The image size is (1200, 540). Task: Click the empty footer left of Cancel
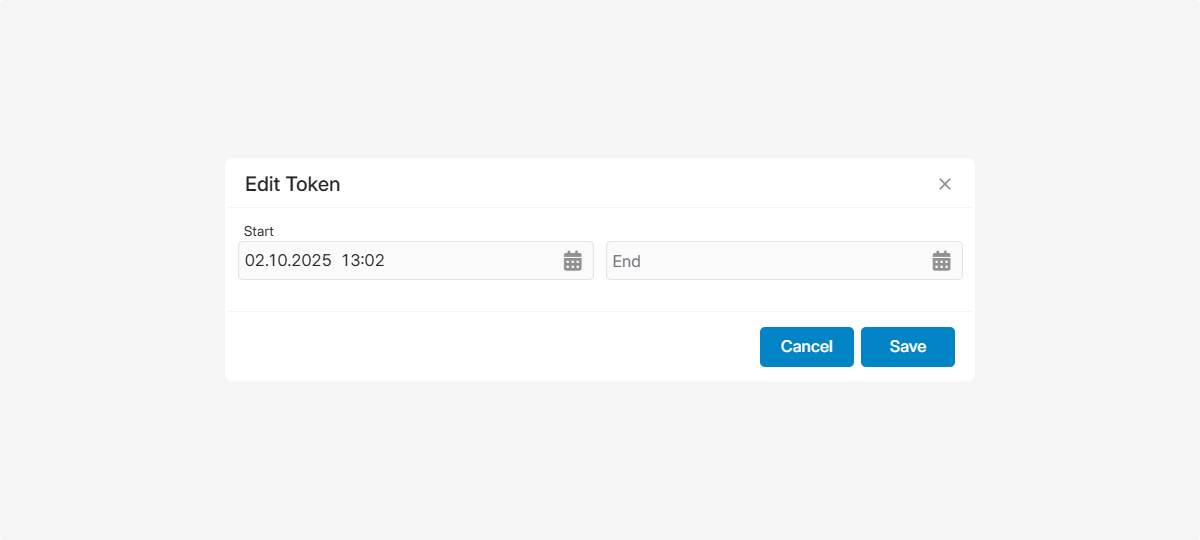point(490,347)
